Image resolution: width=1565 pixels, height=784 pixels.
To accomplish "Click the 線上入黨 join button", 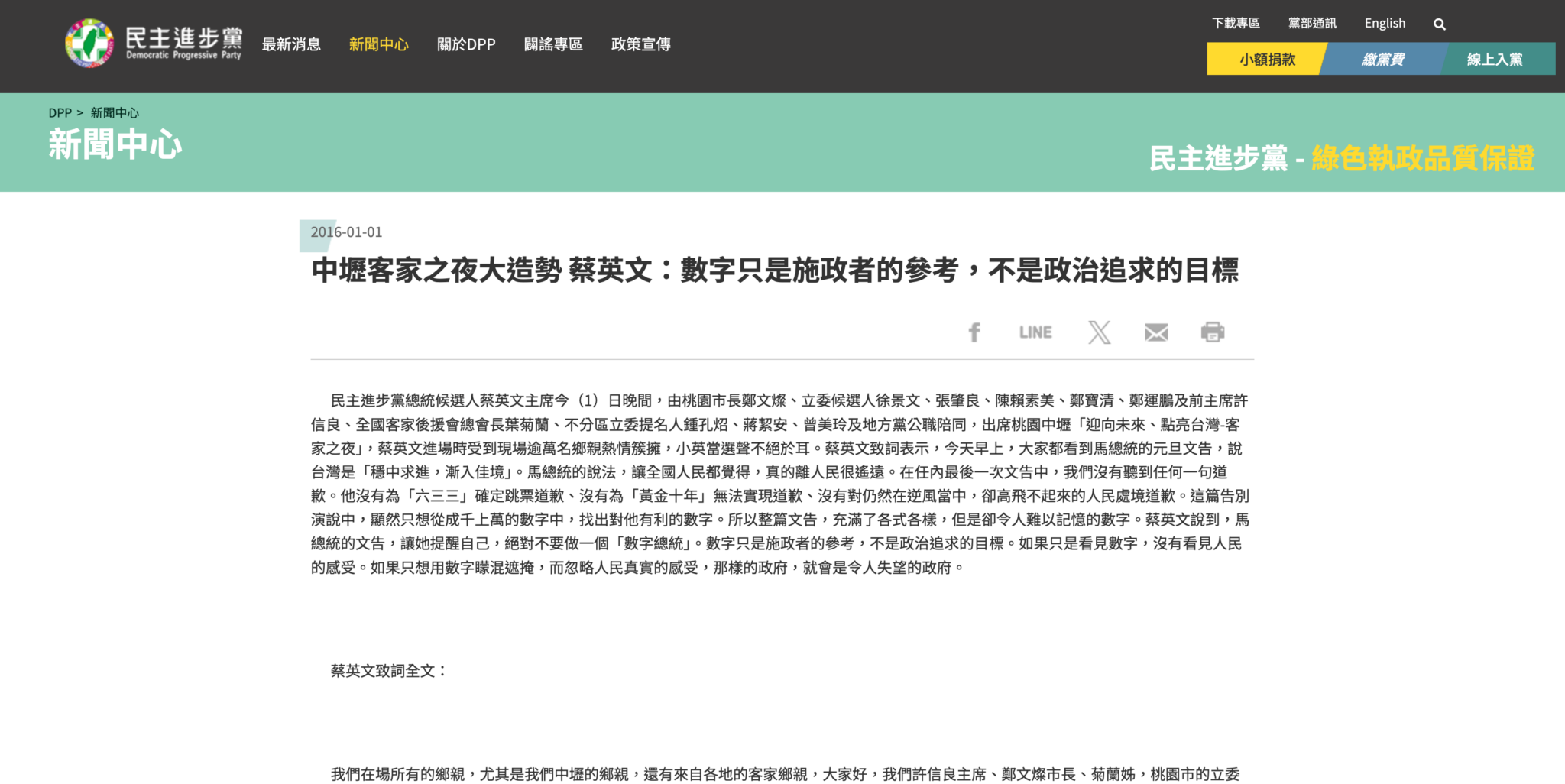I will (x=1495, y=59).
